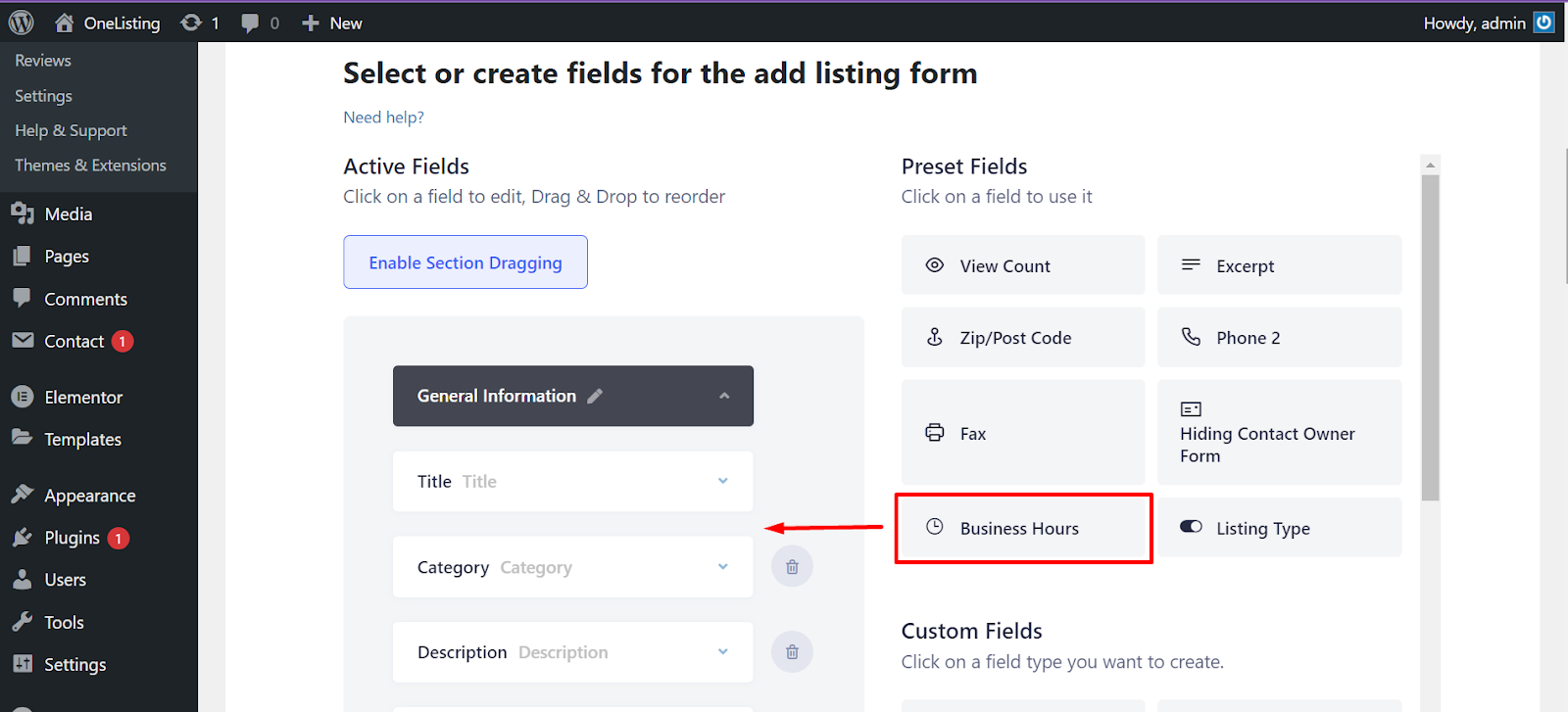Delete the Description field with trash icon
This screenshot has height=712, width=1568.
tap(792, 651)
